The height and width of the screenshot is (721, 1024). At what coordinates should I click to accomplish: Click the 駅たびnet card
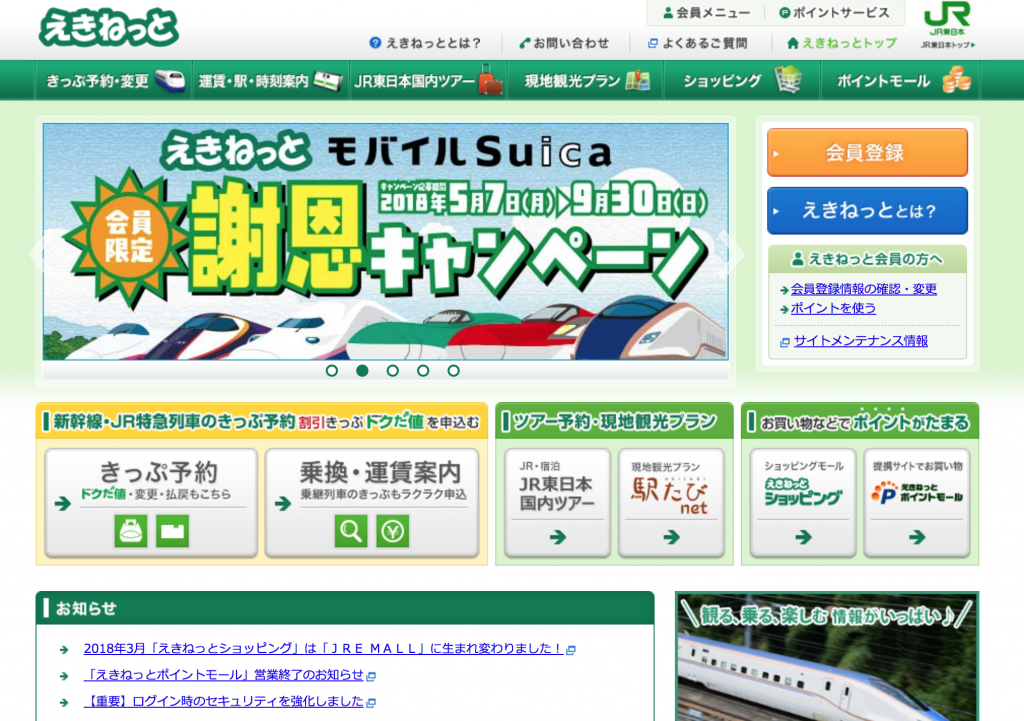671,502
